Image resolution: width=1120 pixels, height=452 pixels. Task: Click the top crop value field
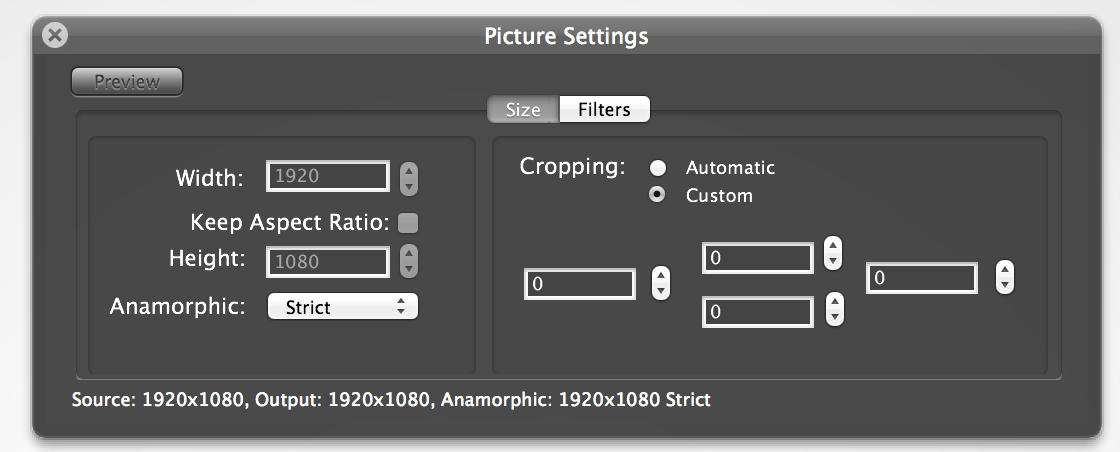(x=758, y=258)
